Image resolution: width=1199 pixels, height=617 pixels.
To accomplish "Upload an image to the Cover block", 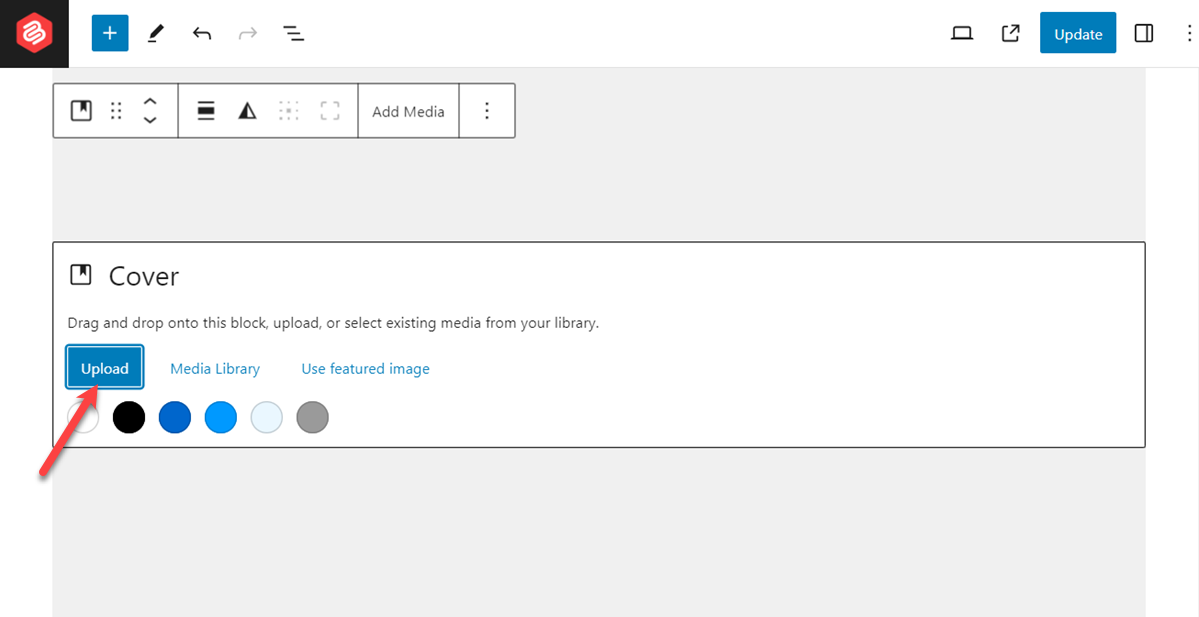I will click(104, 367).
